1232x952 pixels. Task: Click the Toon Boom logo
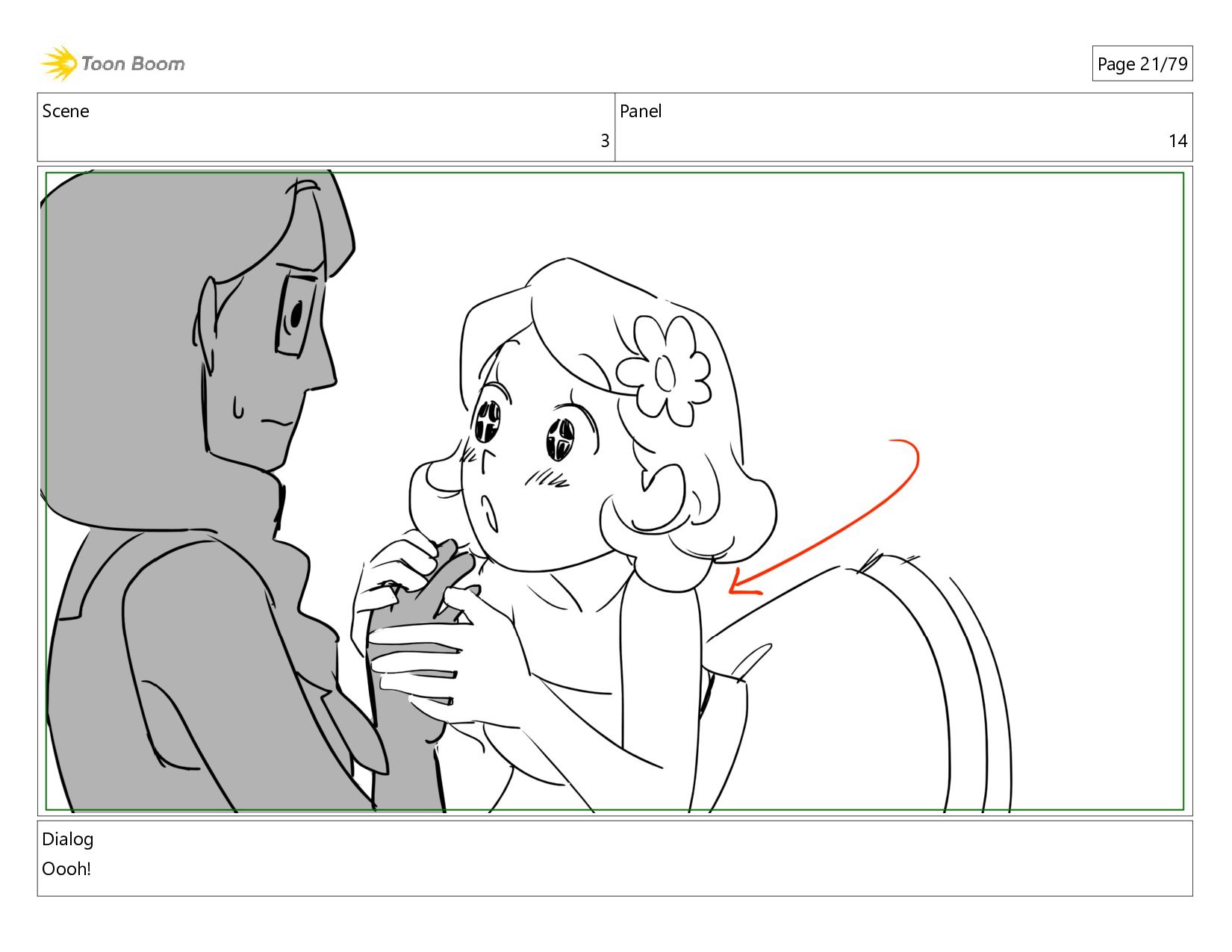tap(112, 63)
